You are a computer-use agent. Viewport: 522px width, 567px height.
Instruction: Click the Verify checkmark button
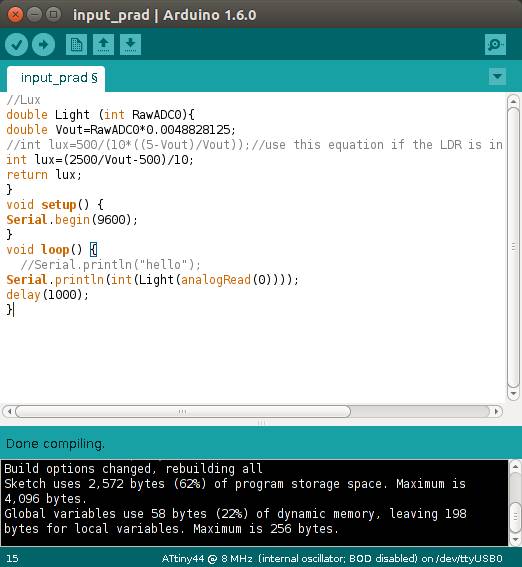click(x=16, y=44)
